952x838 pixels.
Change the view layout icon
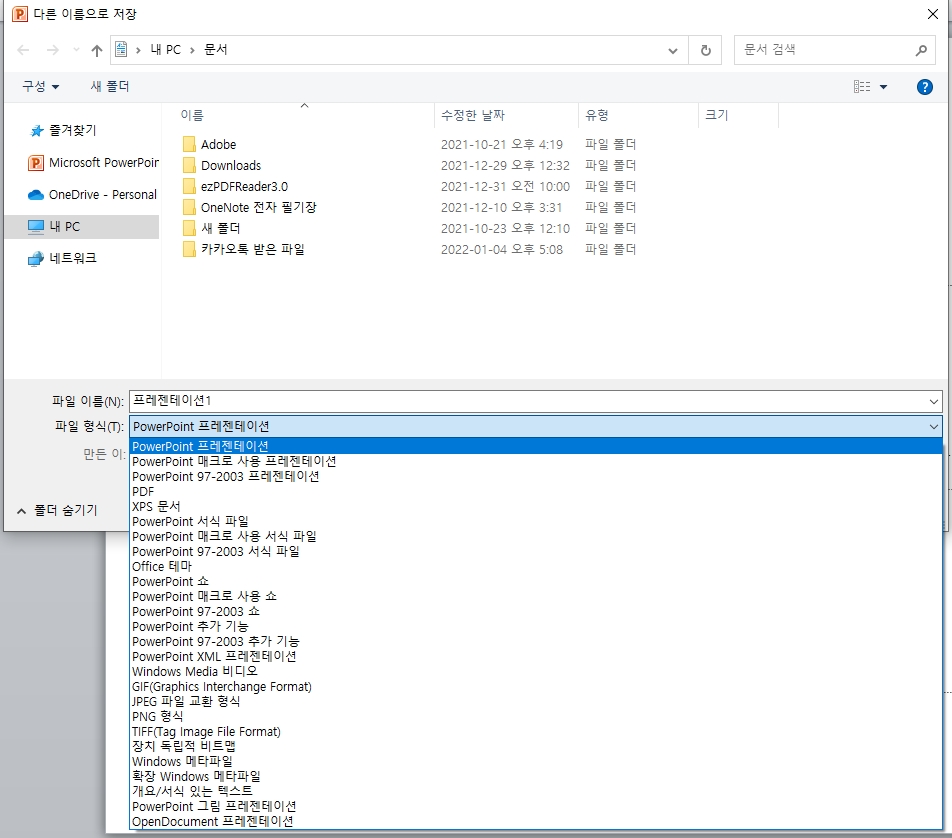click(862, 86)
